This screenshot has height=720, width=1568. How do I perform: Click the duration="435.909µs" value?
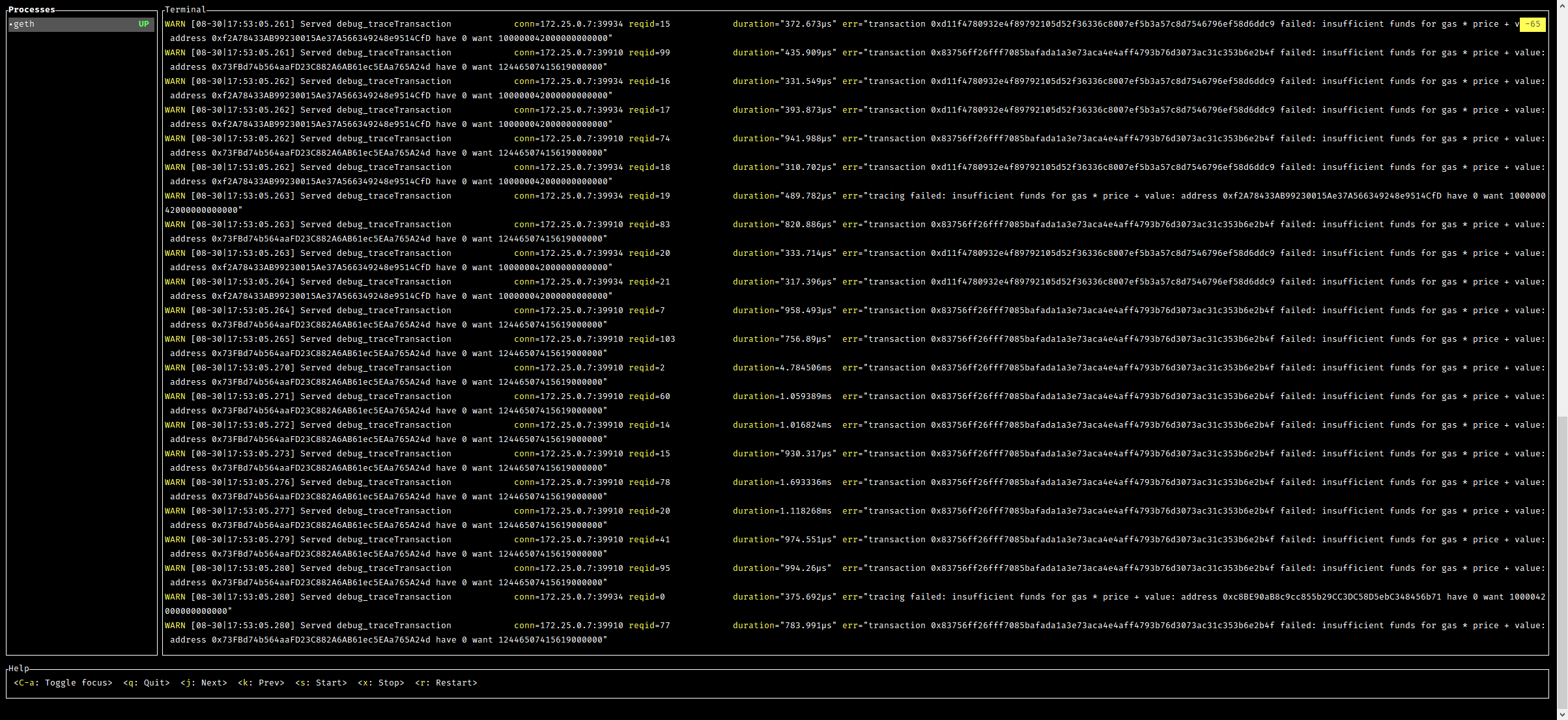(x=785, y=53)
